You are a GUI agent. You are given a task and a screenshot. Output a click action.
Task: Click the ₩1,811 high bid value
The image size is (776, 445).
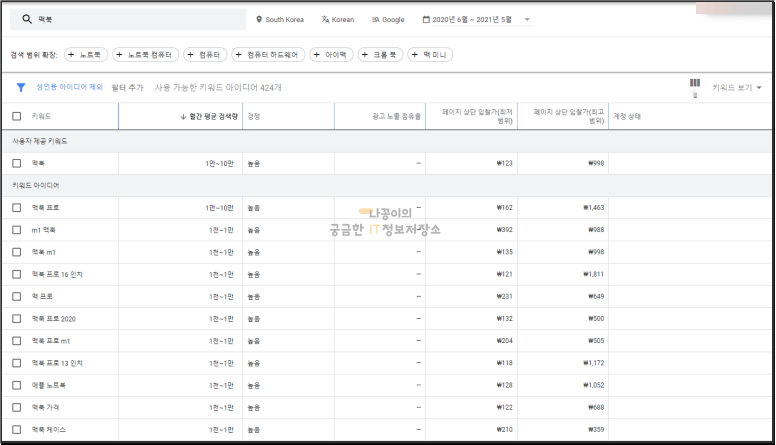(x=593, y=274)
